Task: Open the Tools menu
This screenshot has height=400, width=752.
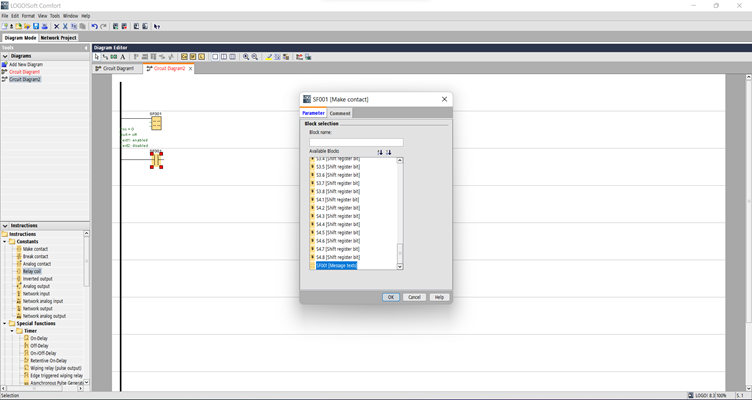Action: pyautogui.click(x=55, y=16)
